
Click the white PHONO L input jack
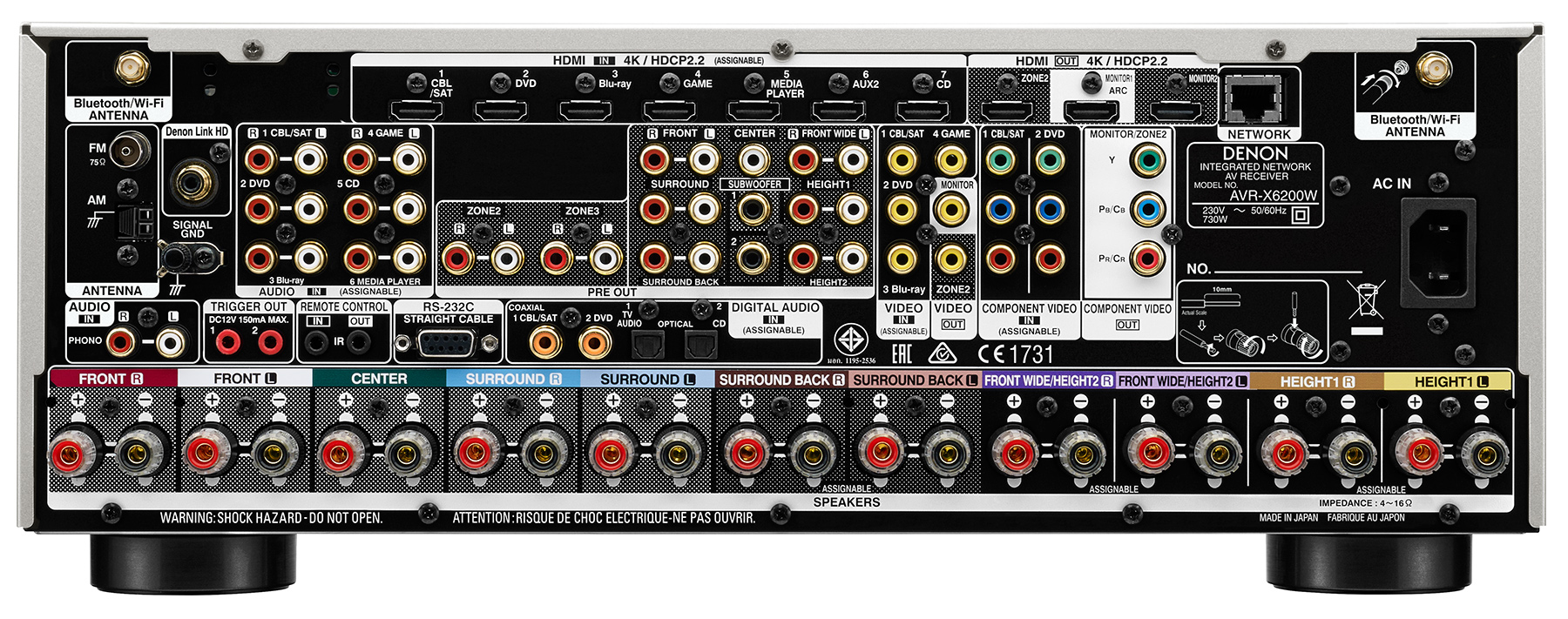[x=171, y=342]
